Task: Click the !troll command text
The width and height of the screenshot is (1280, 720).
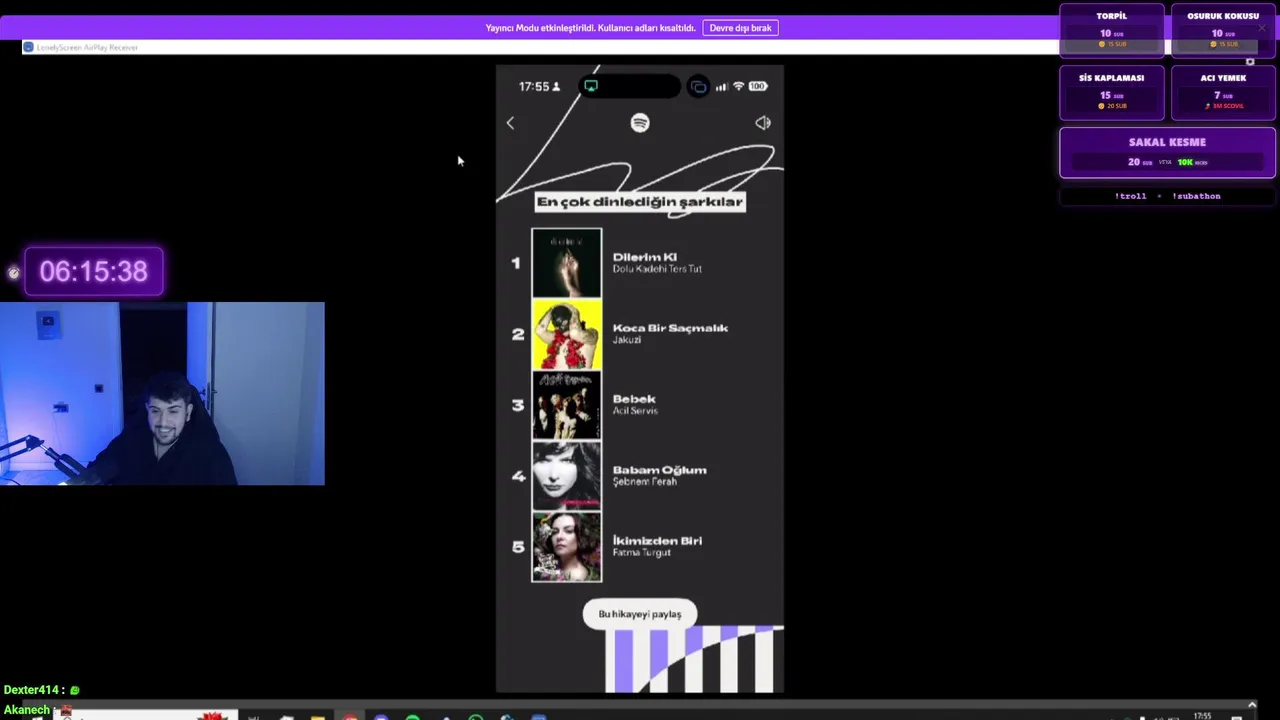Action: pyautogui.click(x=1130, y=196)
